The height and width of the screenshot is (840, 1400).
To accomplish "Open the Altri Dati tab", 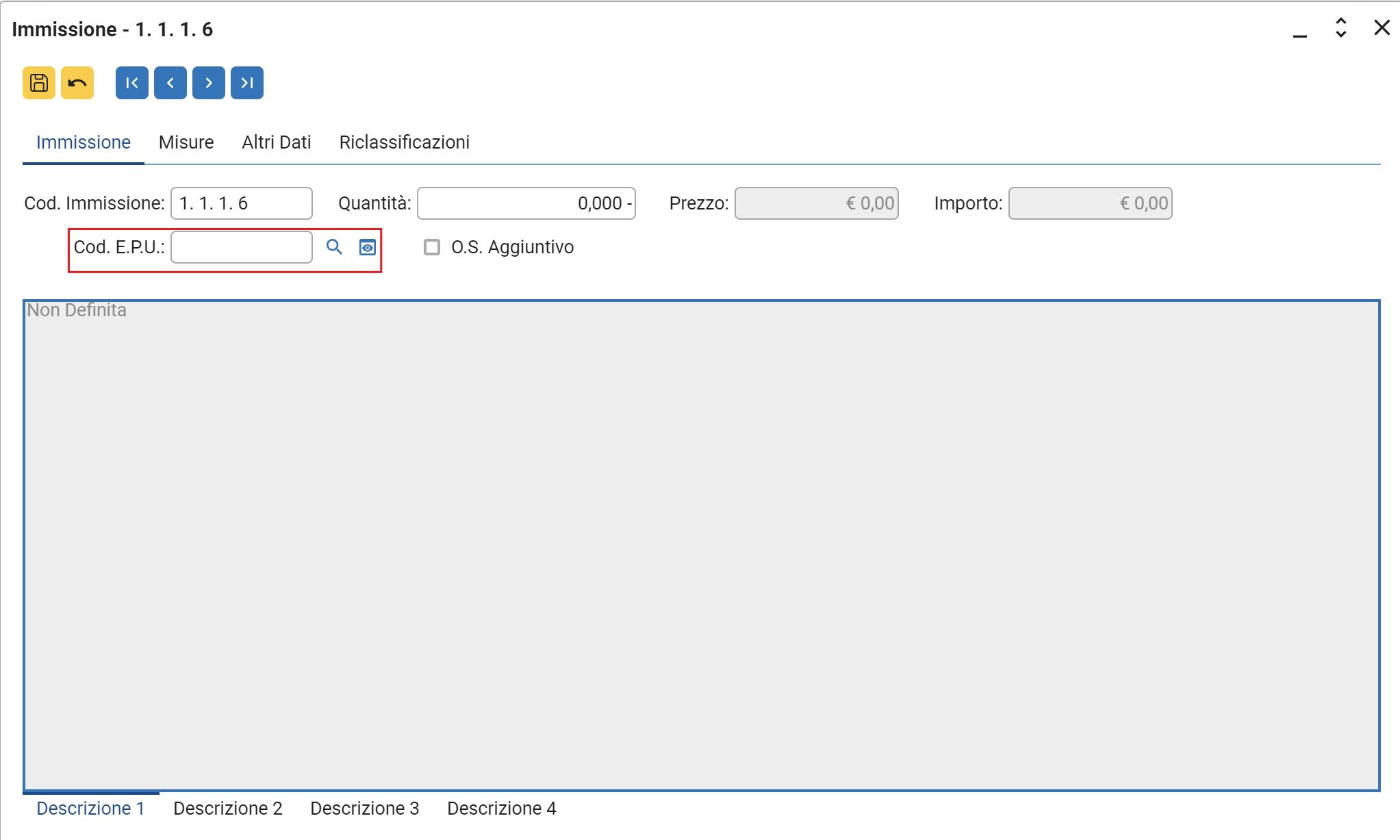I will pos(277,142).
